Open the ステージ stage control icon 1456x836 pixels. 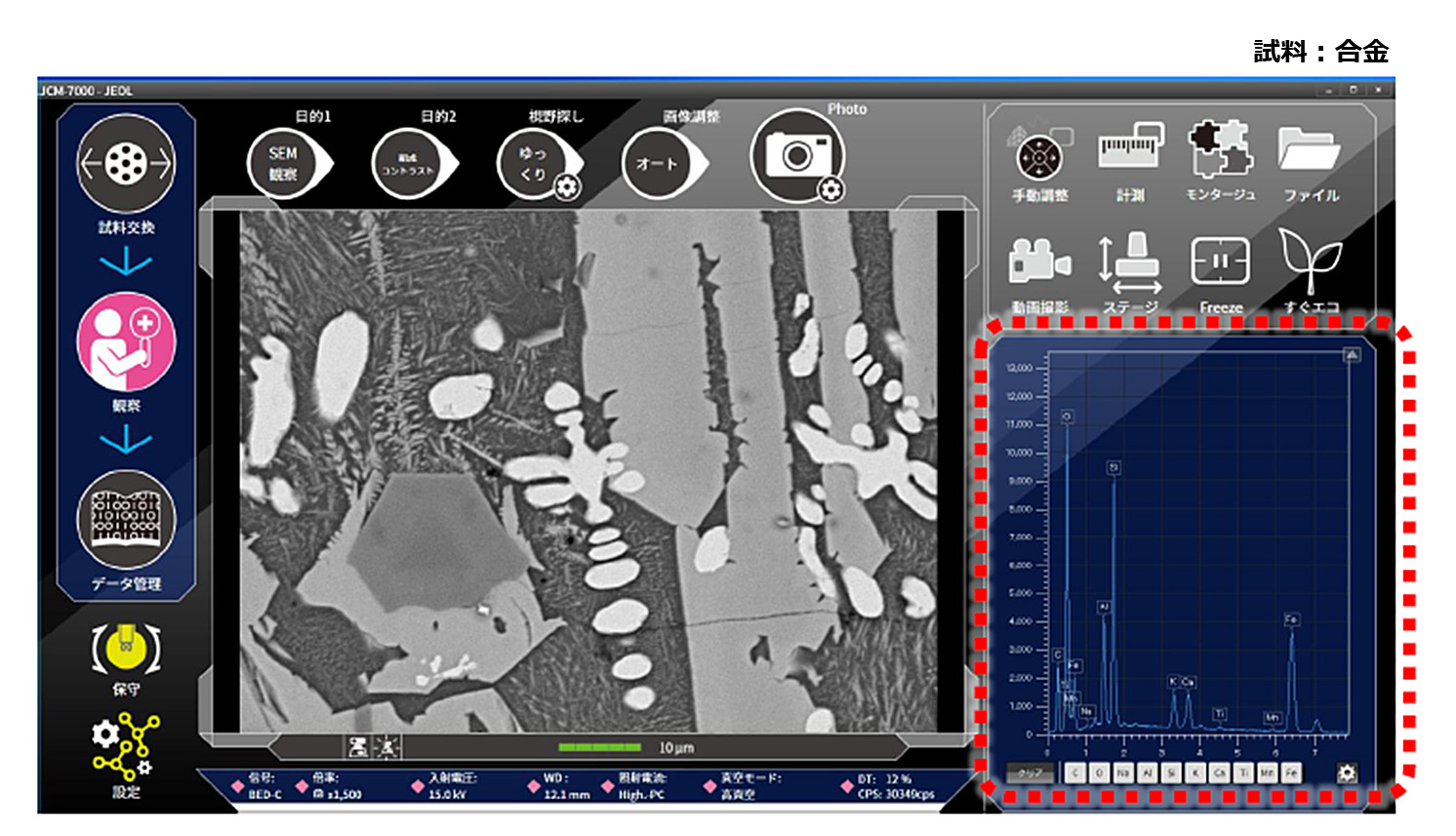point(1130,261)
